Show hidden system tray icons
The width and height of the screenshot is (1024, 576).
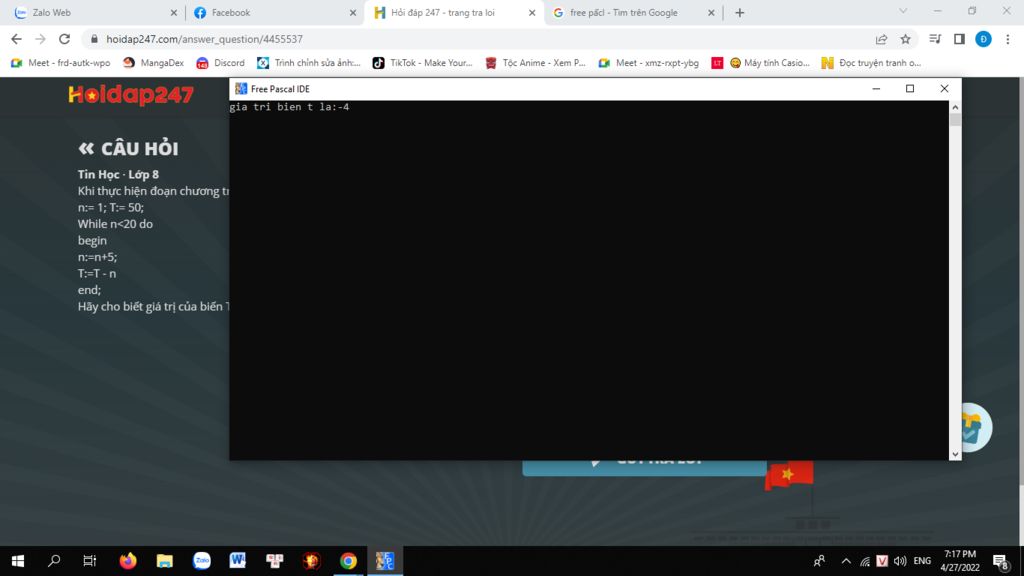[x=846, y=561]
